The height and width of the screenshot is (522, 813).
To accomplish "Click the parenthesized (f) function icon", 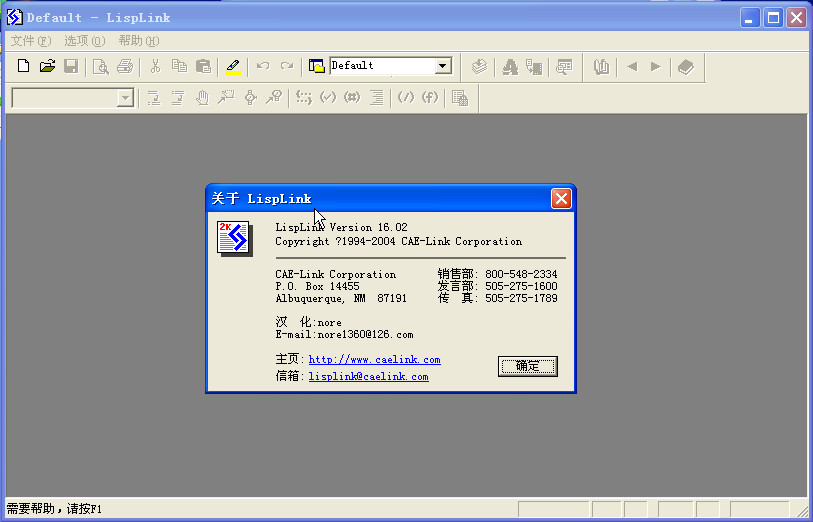I will click(x=430, y=97).
